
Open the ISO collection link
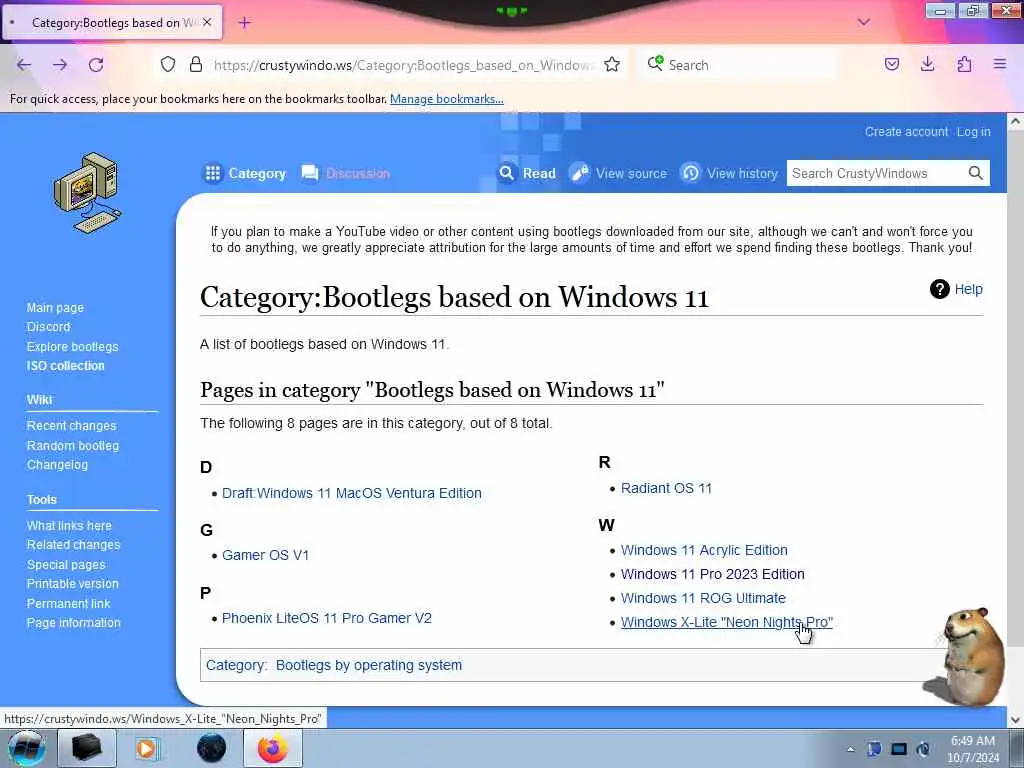click(65, 366)
